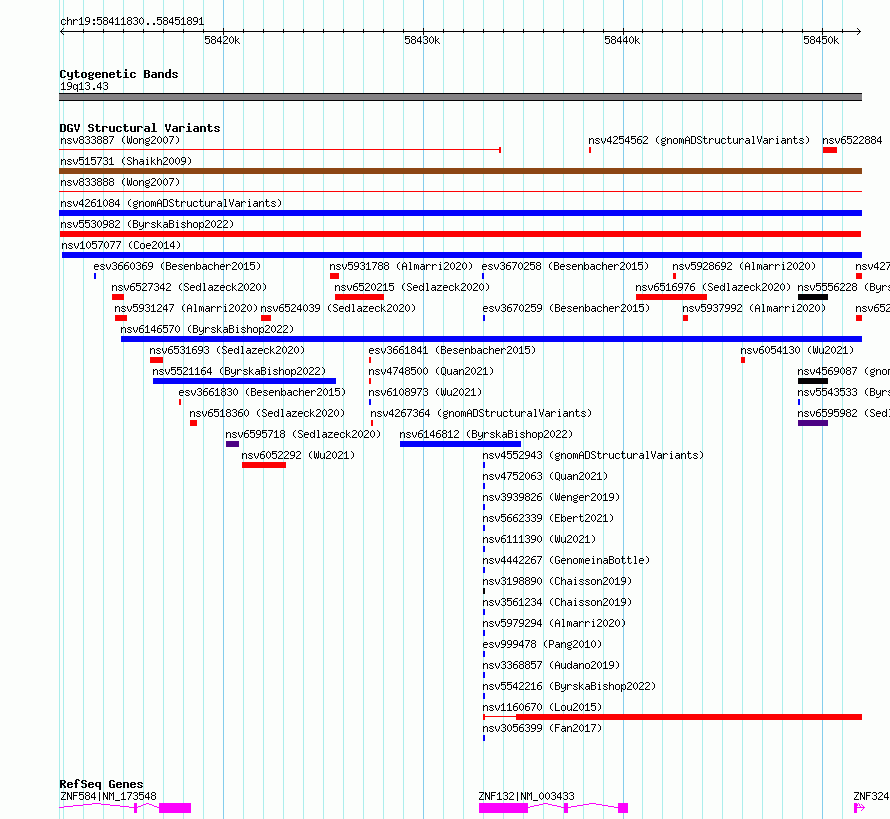
Task: Open the nsv5662339 (Ebert2021) label
Action: click(548, 518)
